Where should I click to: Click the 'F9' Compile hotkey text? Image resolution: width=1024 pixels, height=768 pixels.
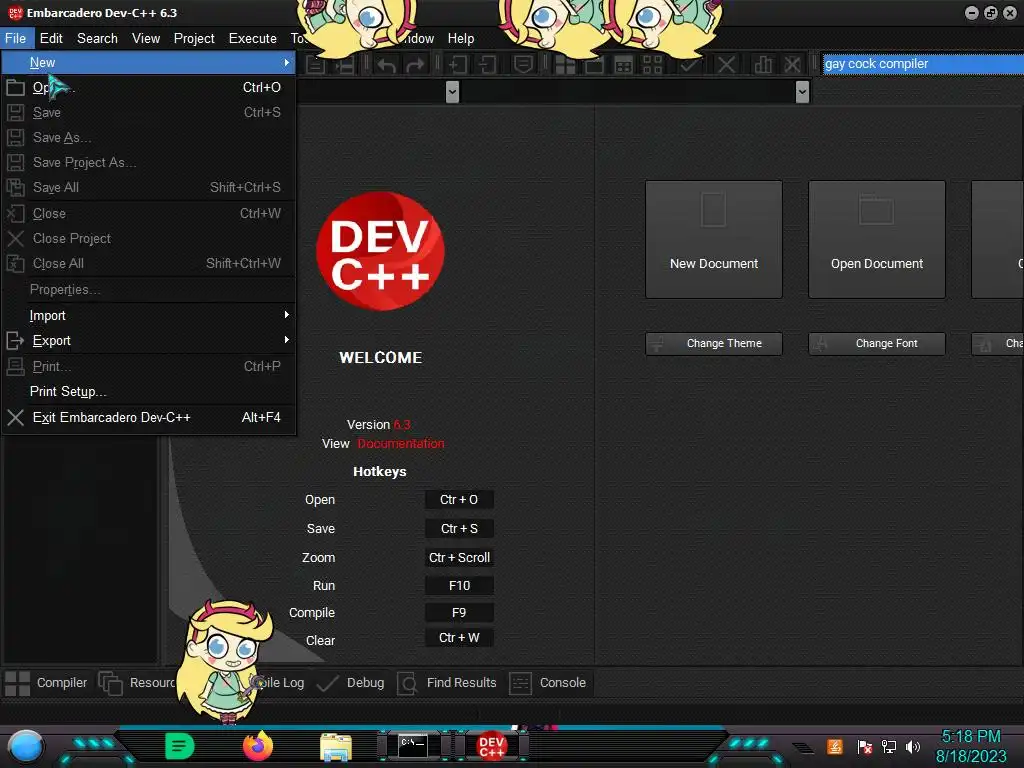(x=459, y=613)
